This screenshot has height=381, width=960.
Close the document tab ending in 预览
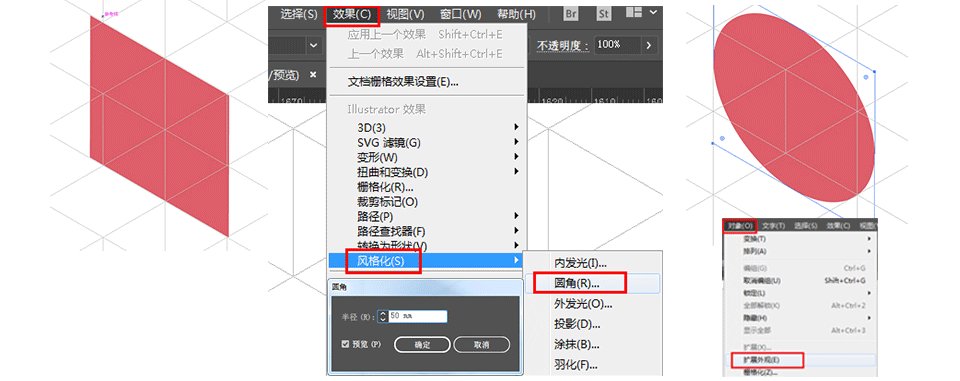[313, 74]
